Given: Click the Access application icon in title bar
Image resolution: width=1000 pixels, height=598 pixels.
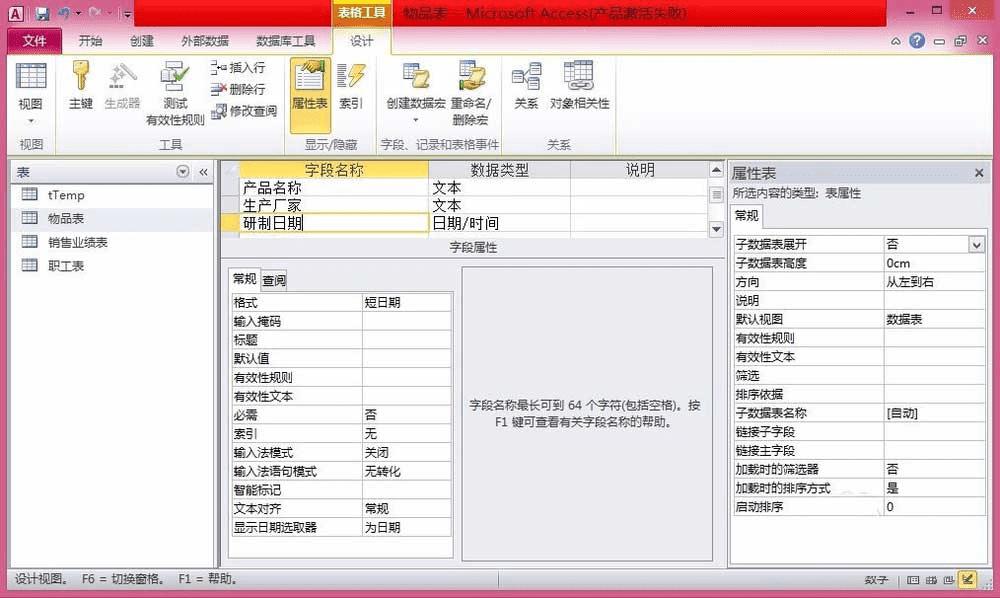Looking at the screenshot, I should 15,13.
